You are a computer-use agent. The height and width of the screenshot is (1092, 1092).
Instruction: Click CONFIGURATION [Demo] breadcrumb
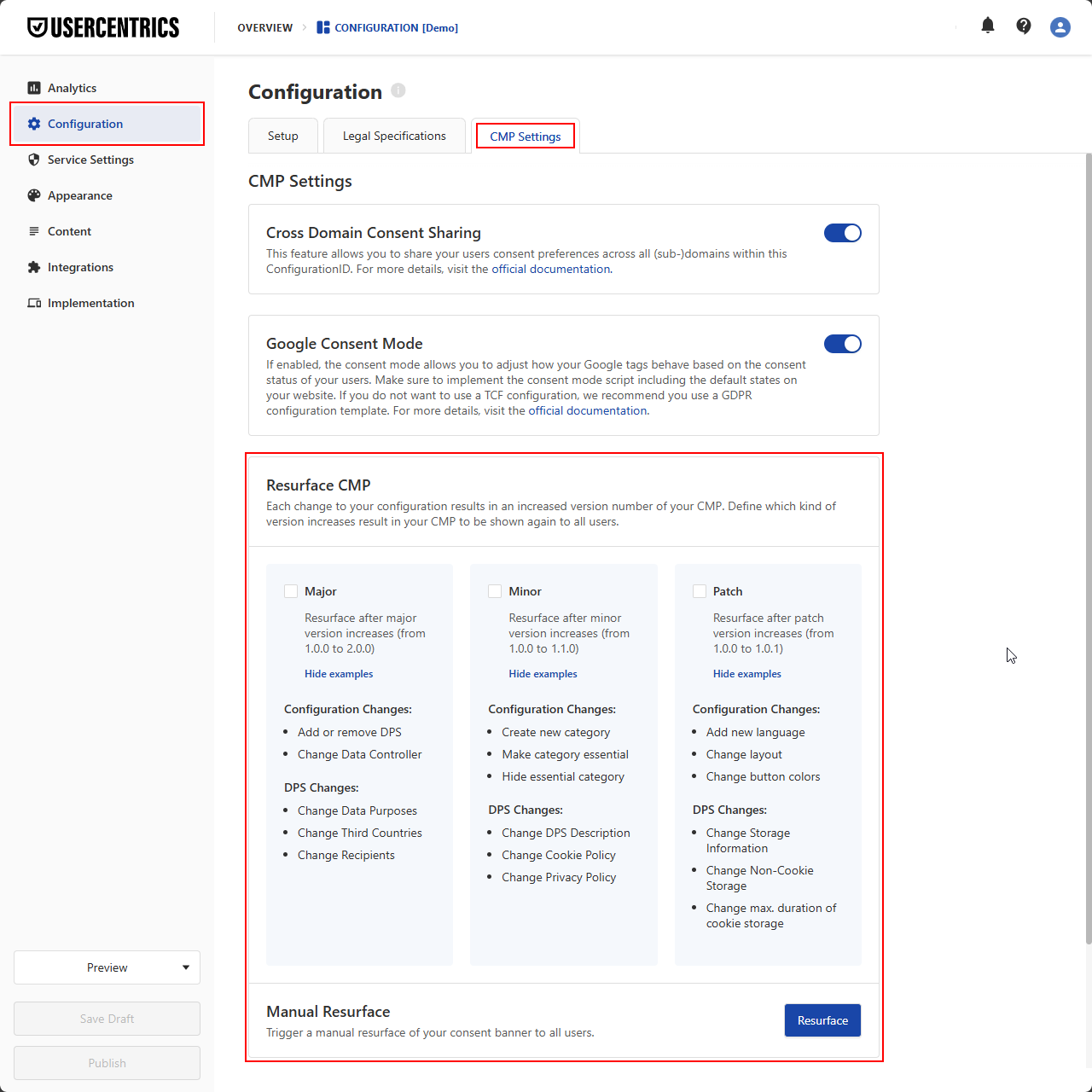(x=396, y=28)
